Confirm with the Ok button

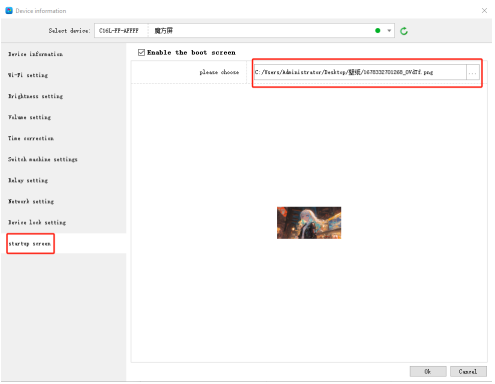pos(428,371)
